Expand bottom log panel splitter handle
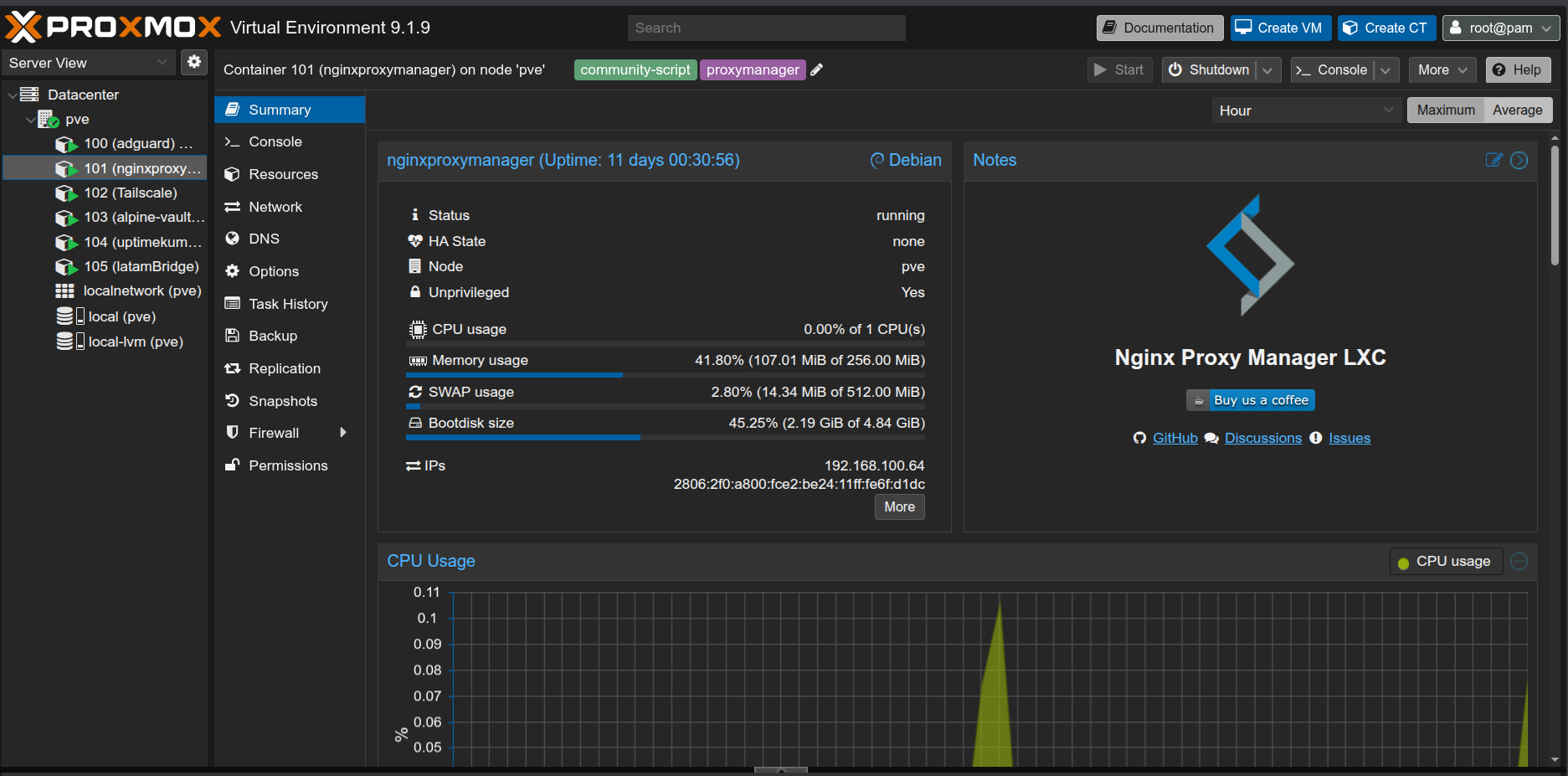The image size is (1568, 776). pos(780,769)
